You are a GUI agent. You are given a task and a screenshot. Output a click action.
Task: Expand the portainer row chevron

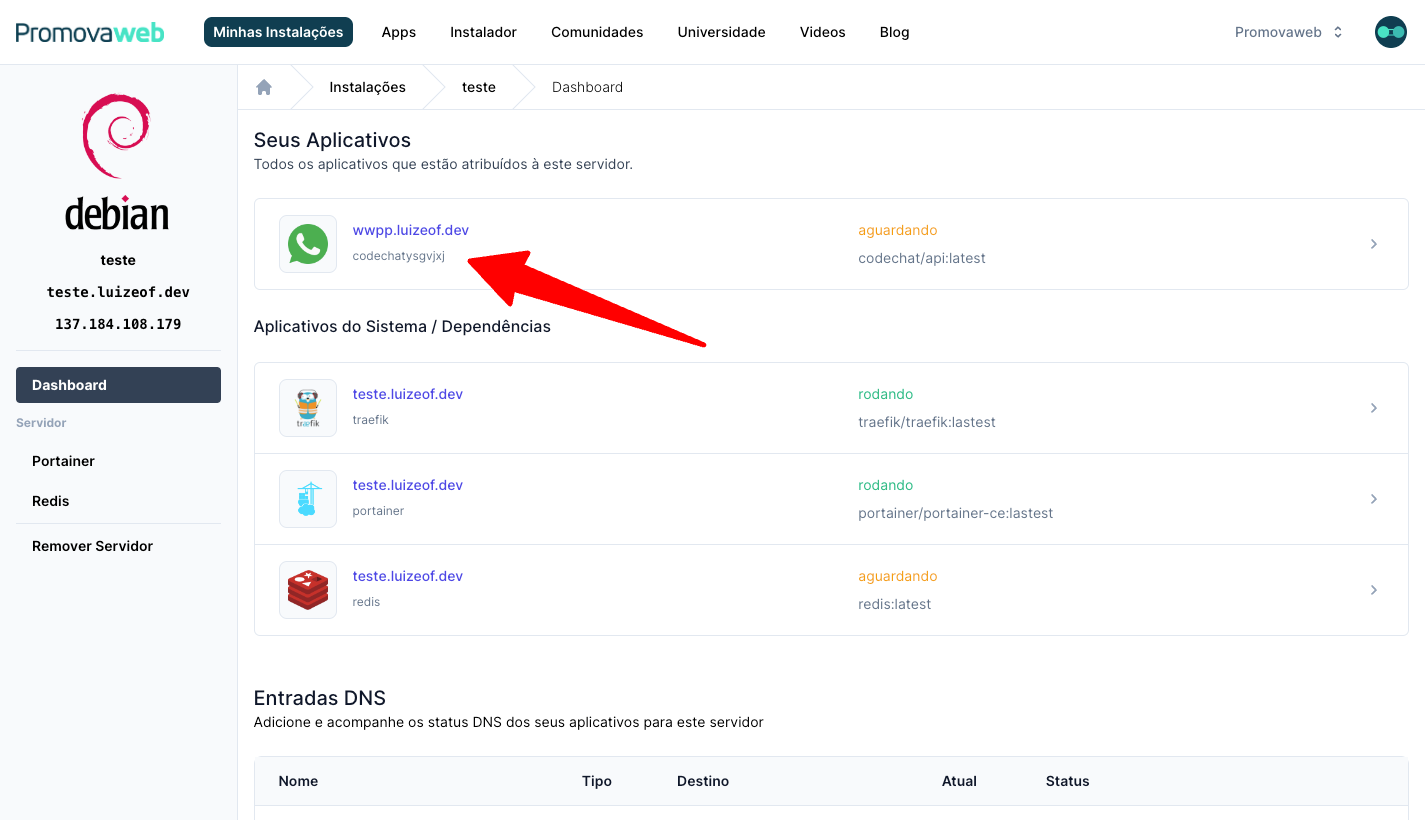[1374, 499]
